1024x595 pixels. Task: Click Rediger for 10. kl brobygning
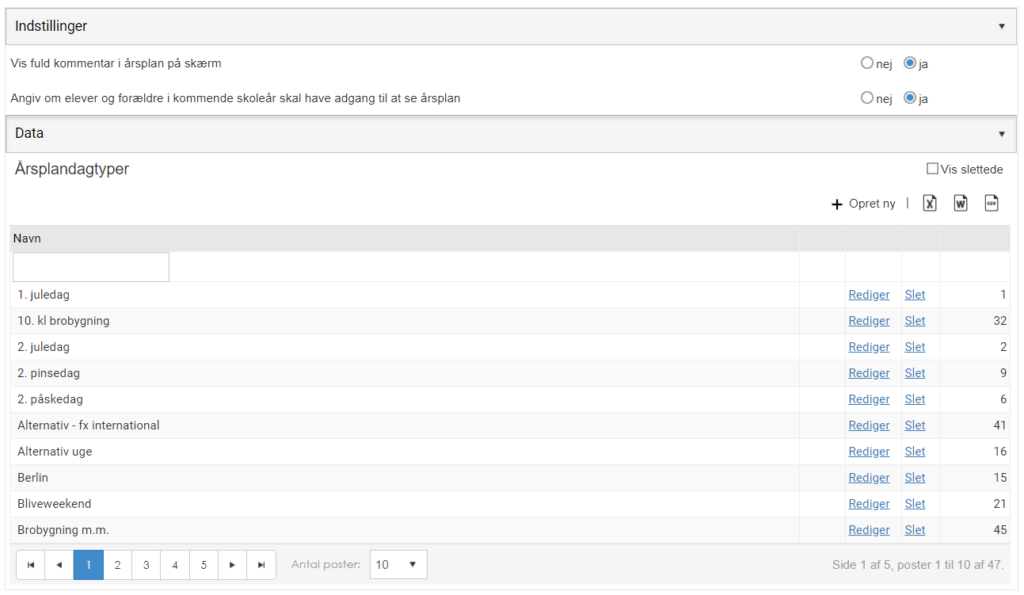869,321
